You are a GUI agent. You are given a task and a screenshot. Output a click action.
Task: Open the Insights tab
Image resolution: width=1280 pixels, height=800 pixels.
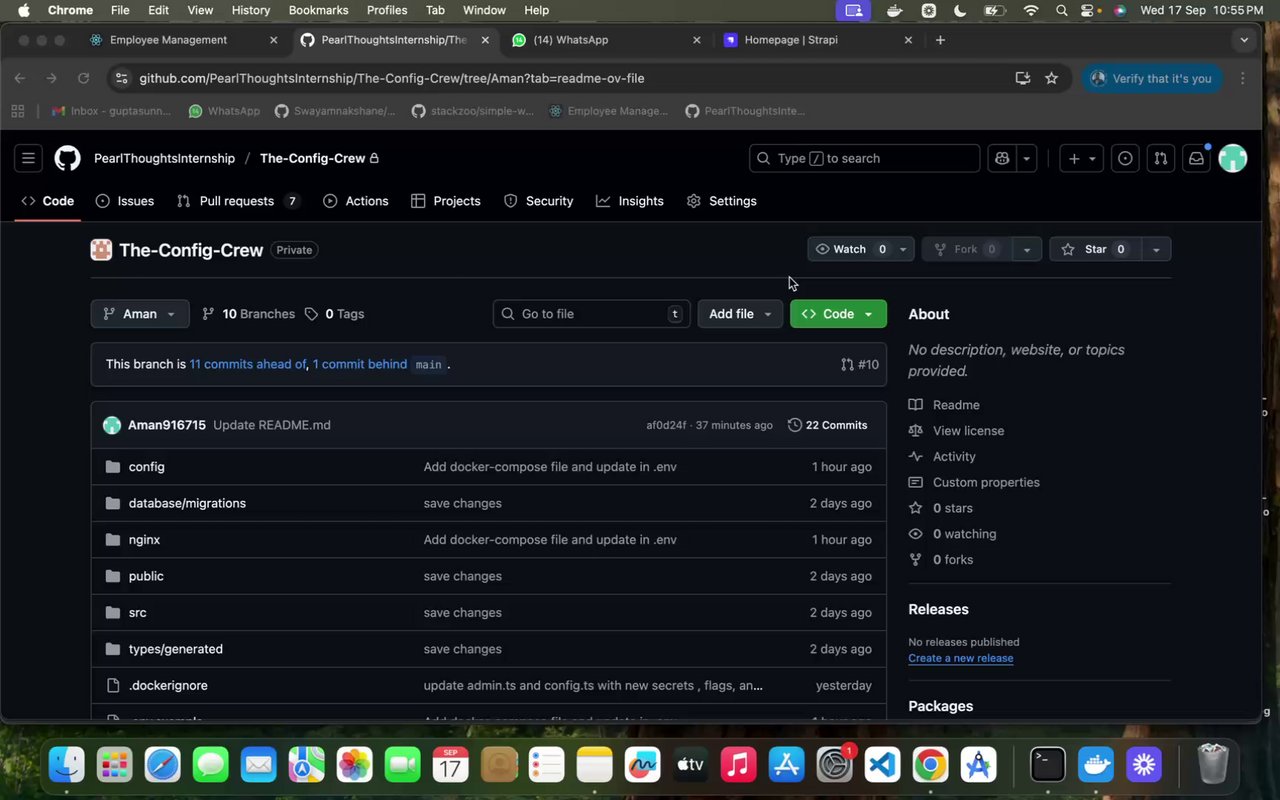pyautogui.click(x=630, y=201)
